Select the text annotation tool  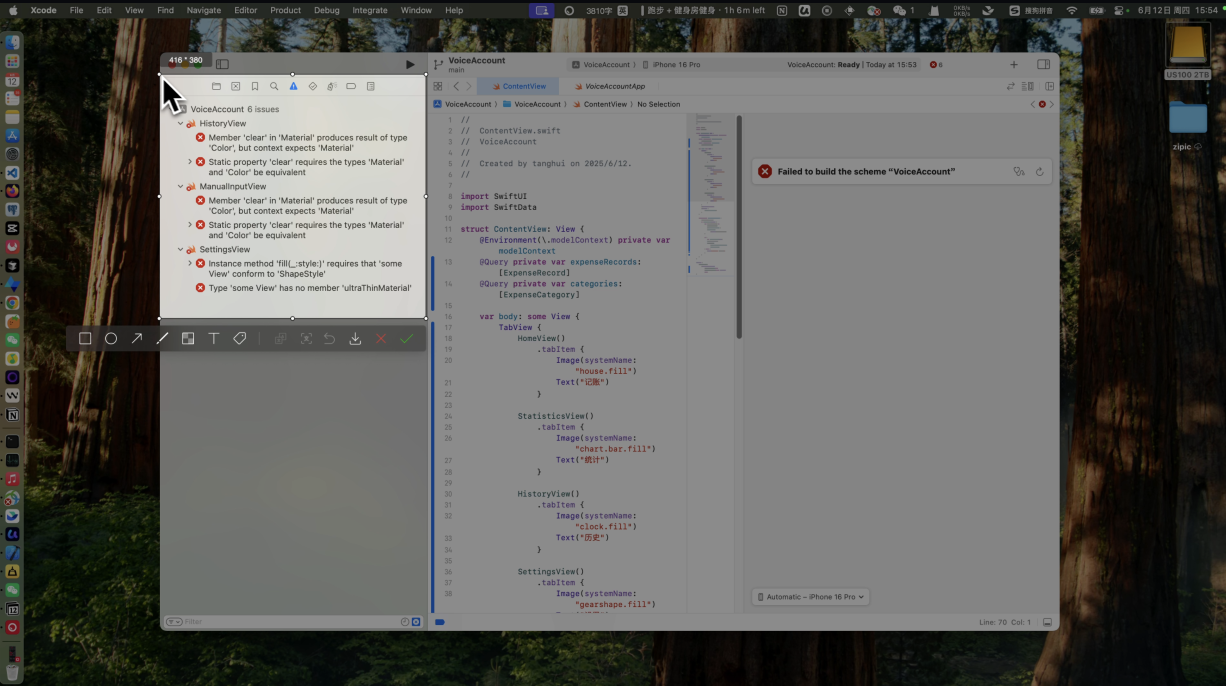[214, 339]
